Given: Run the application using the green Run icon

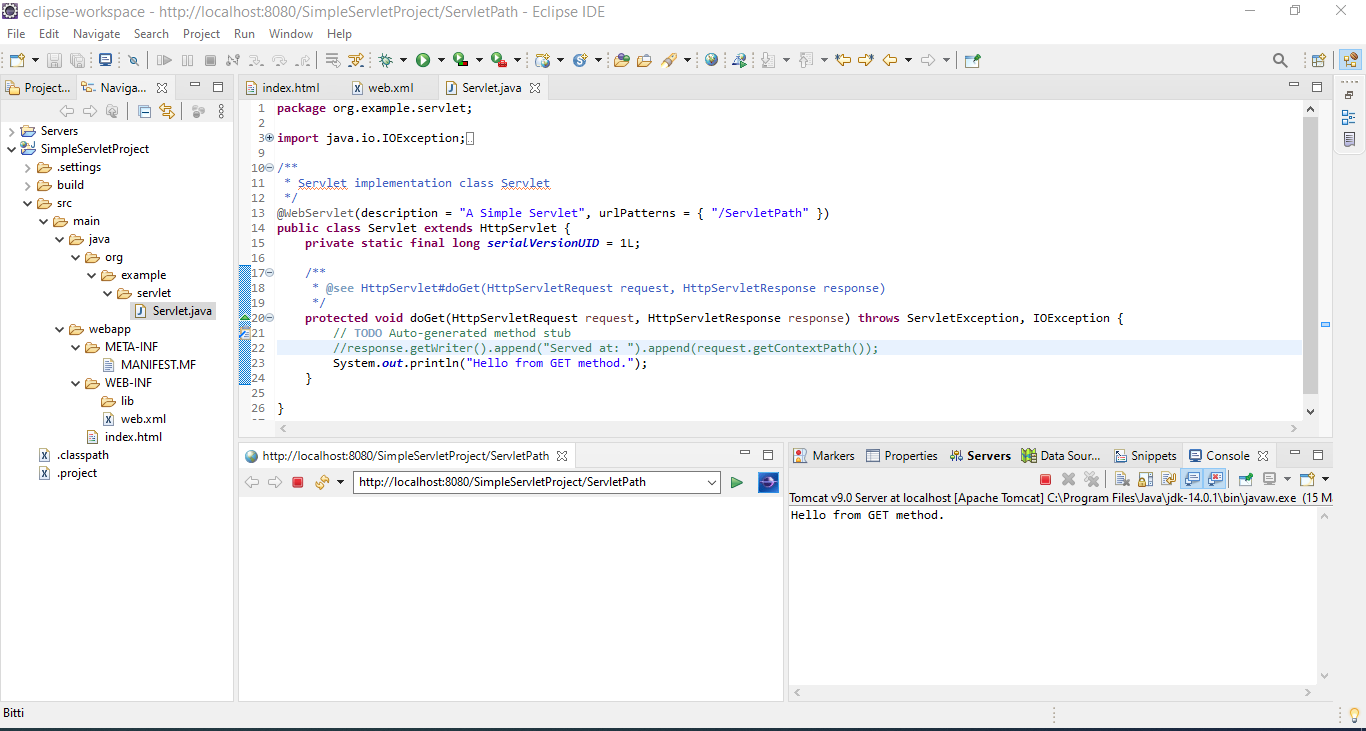Looking at the screenshot, I should pos(422,60).
